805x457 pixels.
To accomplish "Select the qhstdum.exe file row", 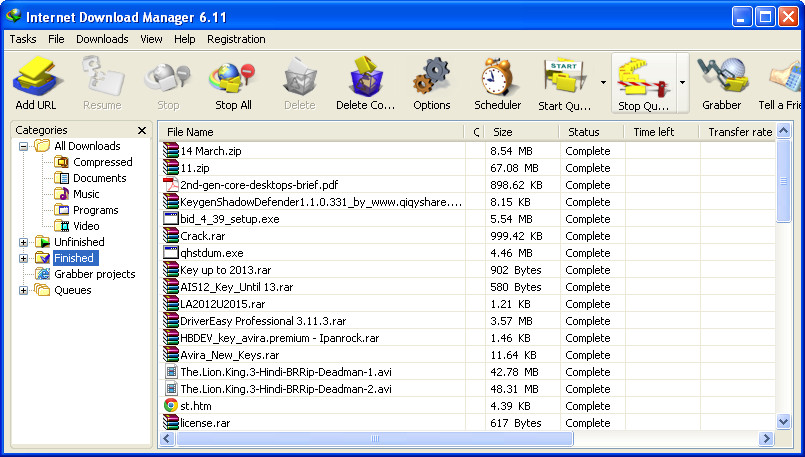I will click(467, 253).
